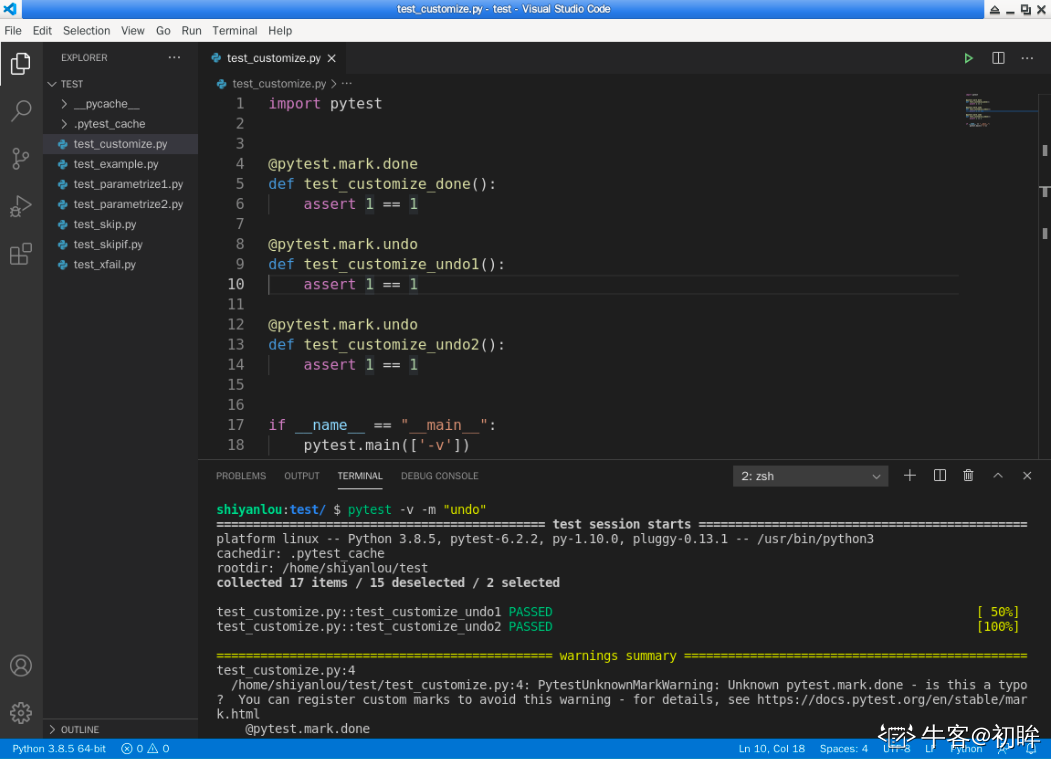Open the Go menu
Screen dimensions: 1051x759
[163, 31]
